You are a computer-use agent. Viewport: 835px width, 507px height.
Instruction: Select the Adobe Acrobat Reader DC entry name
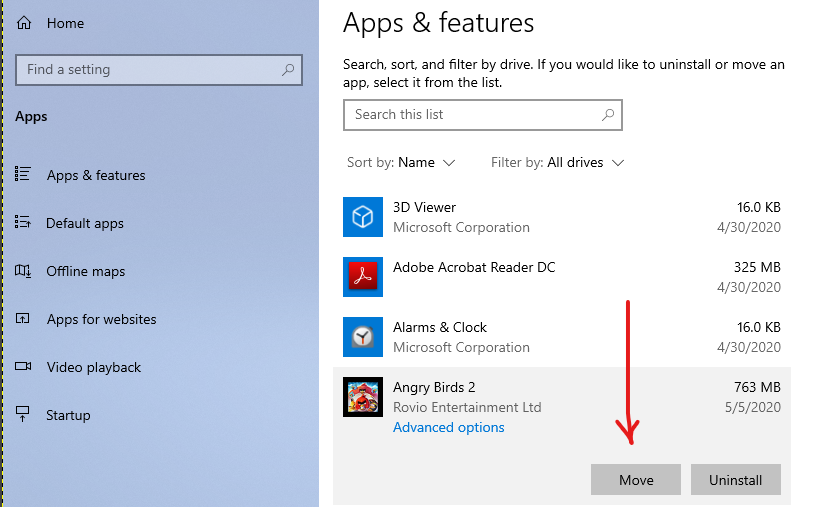click(474, 267)
